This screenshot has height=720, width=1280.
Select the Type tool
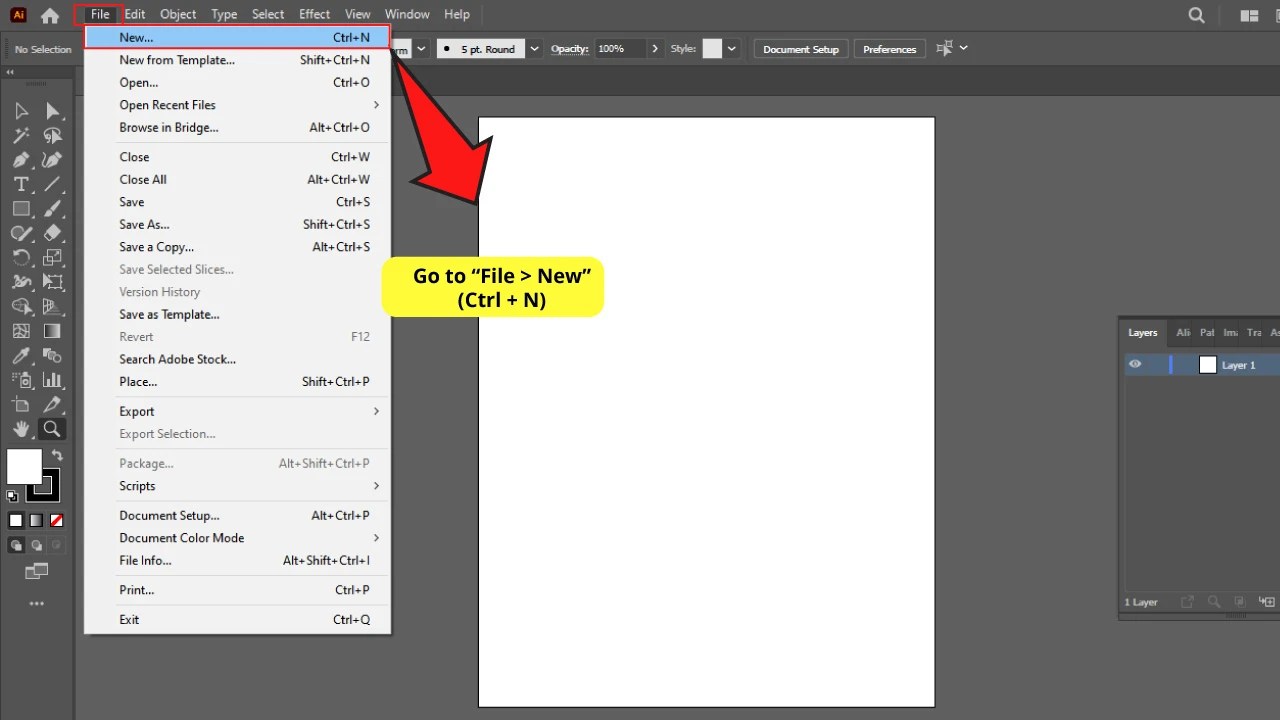point(20,184)
